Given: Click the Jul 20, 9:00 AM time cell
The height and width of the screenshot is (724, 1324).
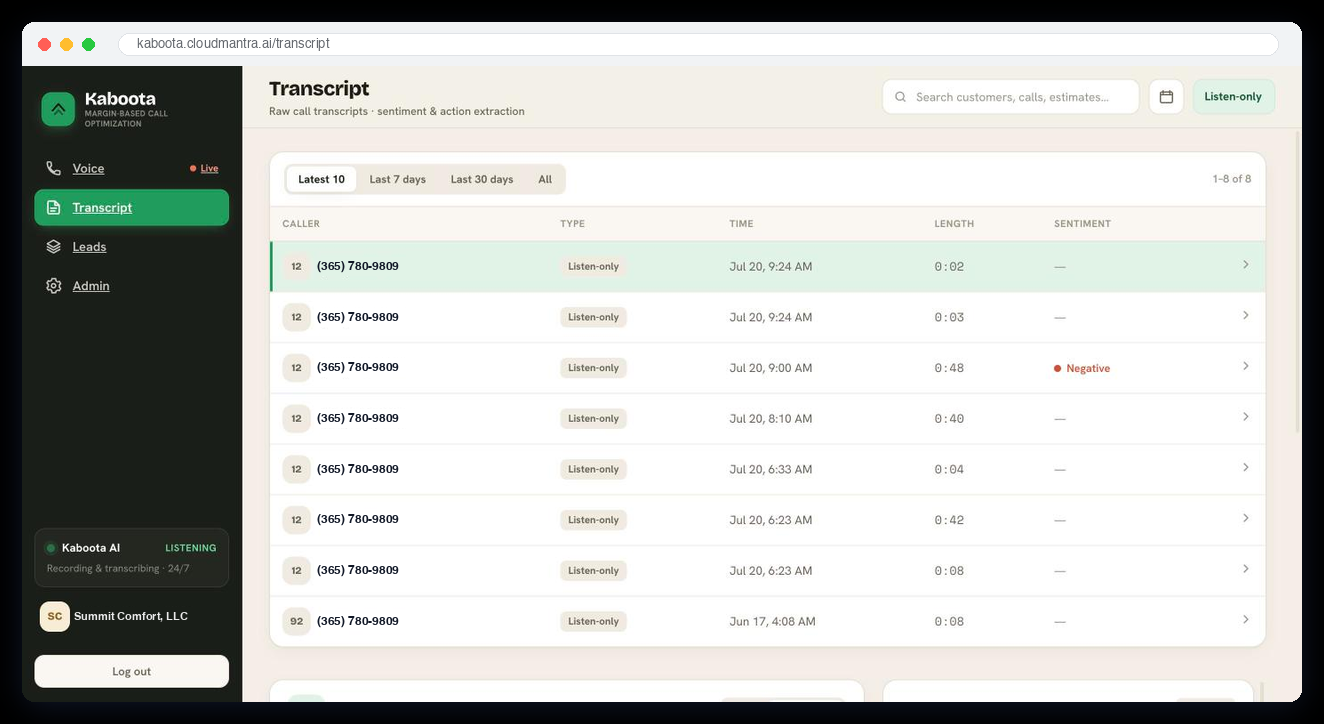Looking at the screenshot, I should pos(770,368).
